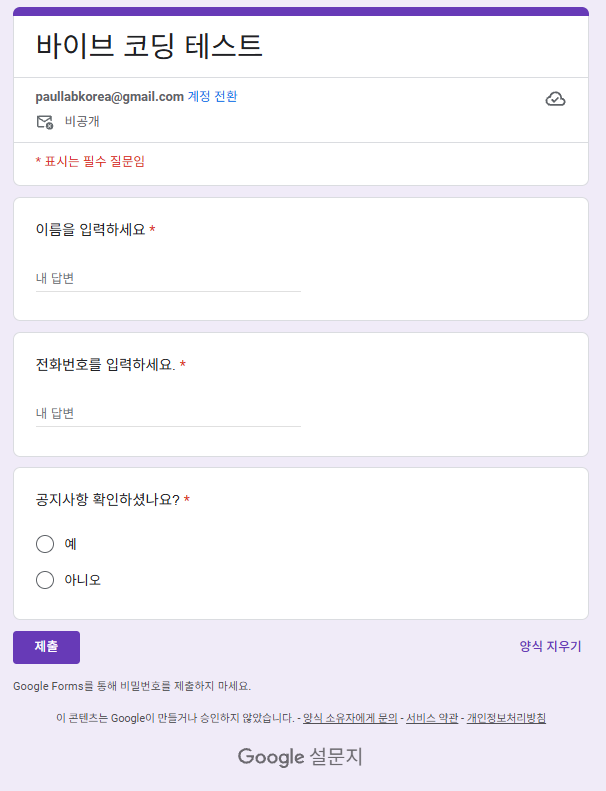606x791 pixels.
Task: Click the 전화번호를 입력하세요 question label
Action: click(105, 365)
